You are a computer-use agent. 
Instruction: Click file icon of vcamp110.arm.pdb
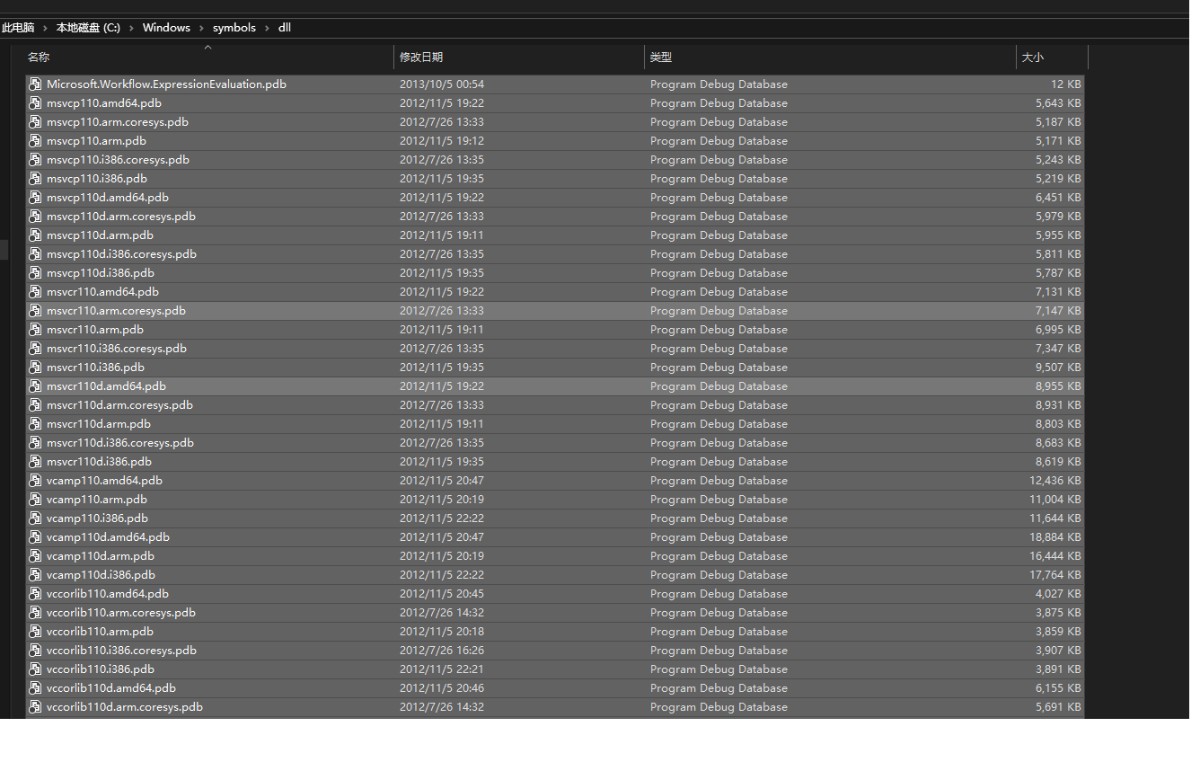(35, 500)
